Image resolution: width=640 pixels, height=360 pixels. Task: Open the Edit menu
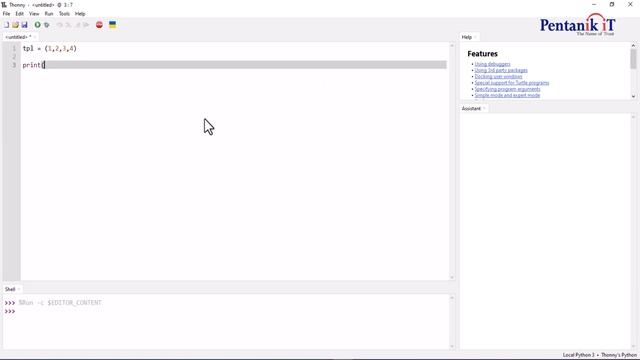tap(19, 13)
